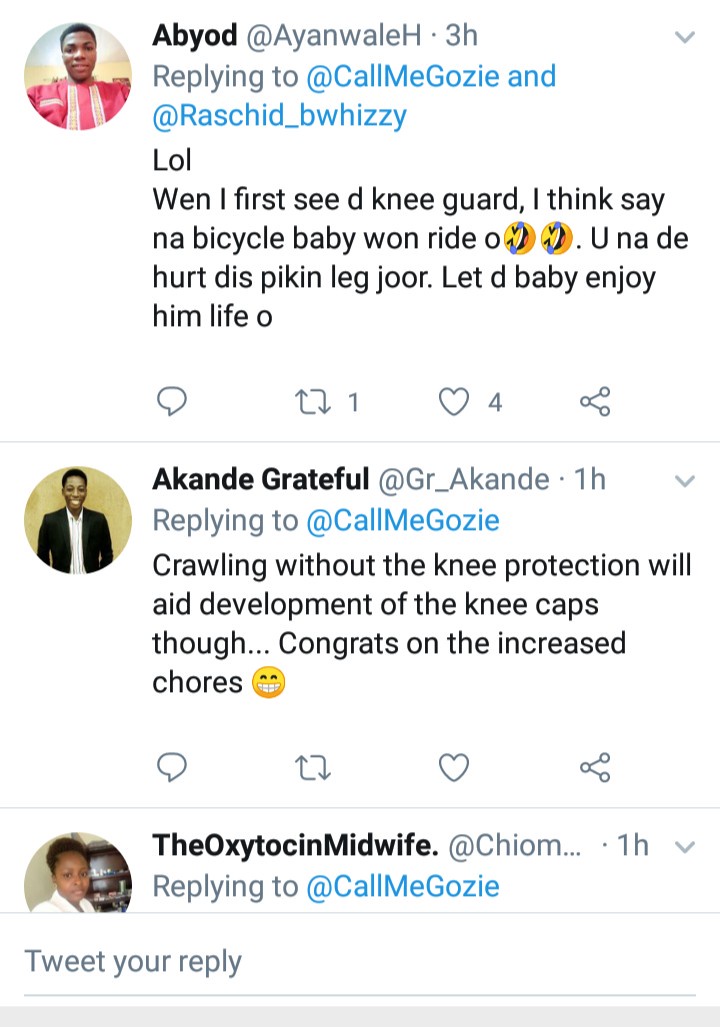Share Akande Grateful's tweet
Image resolution: width=720 pixels, height=1027 pixels.
point(595,767)
